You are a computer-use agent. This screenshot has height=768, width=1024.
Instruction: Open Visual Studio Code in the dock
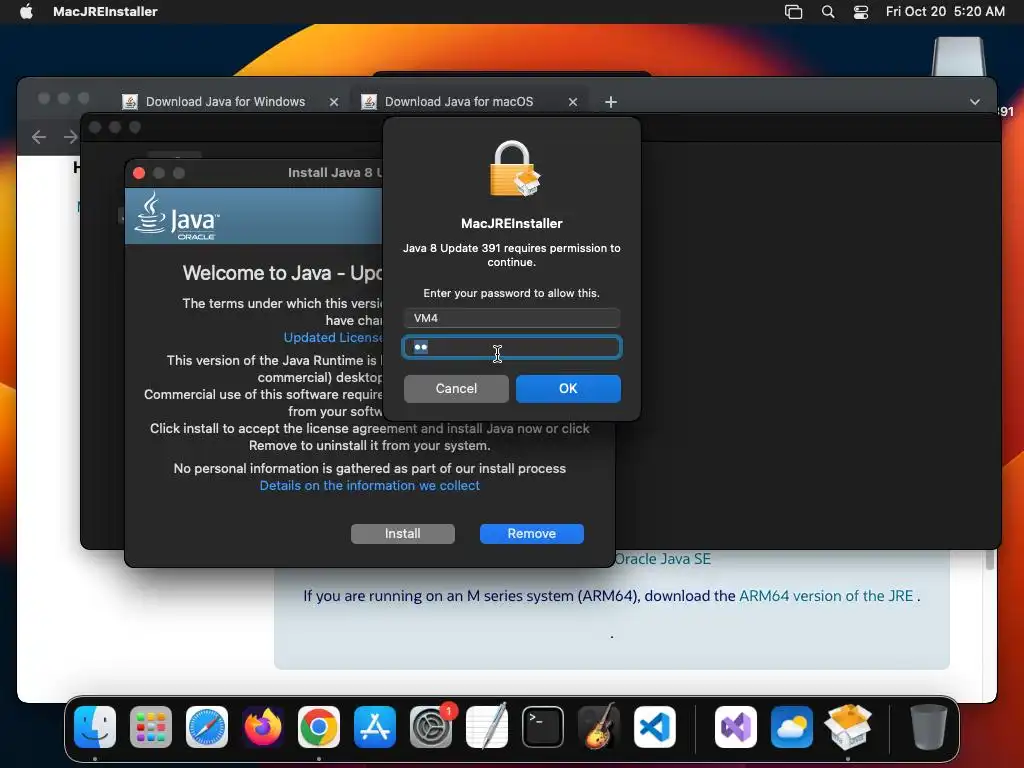(x=655, y=727)
